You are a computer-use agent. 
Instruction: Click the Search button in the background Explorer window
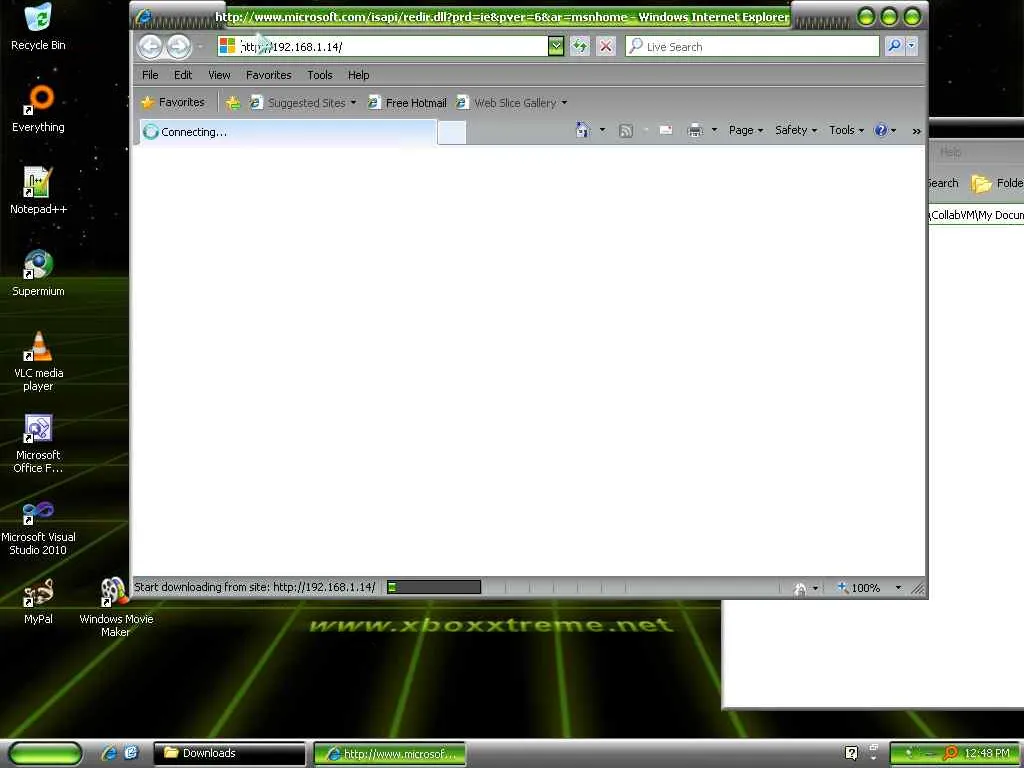[943, 184]
